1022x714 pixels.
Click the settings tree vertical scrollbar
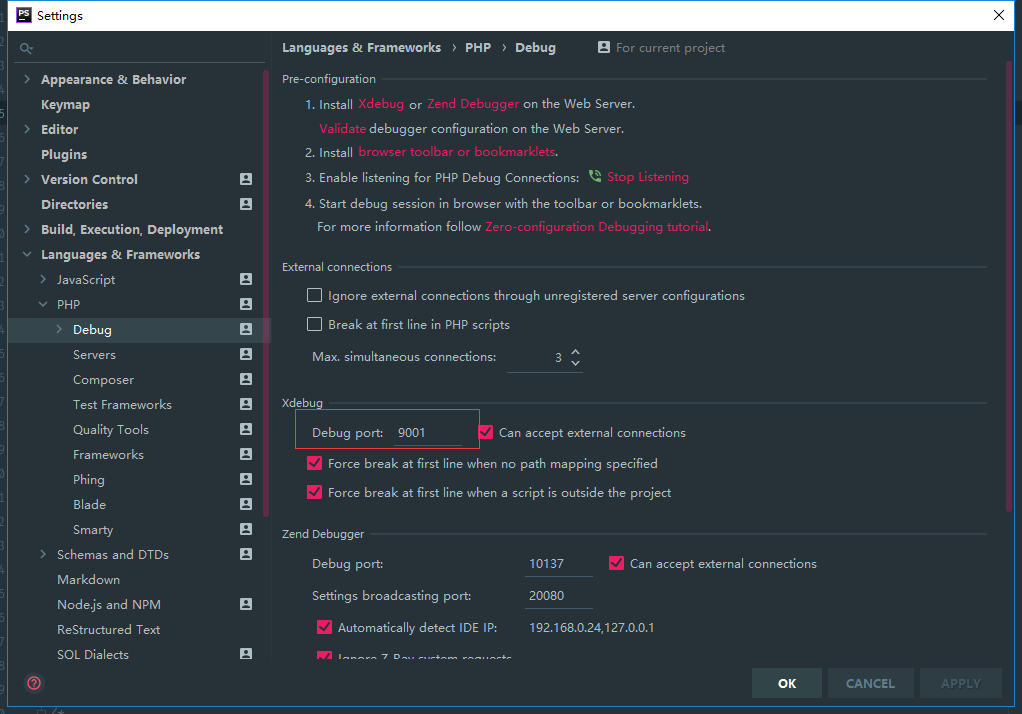coord(265,293)
